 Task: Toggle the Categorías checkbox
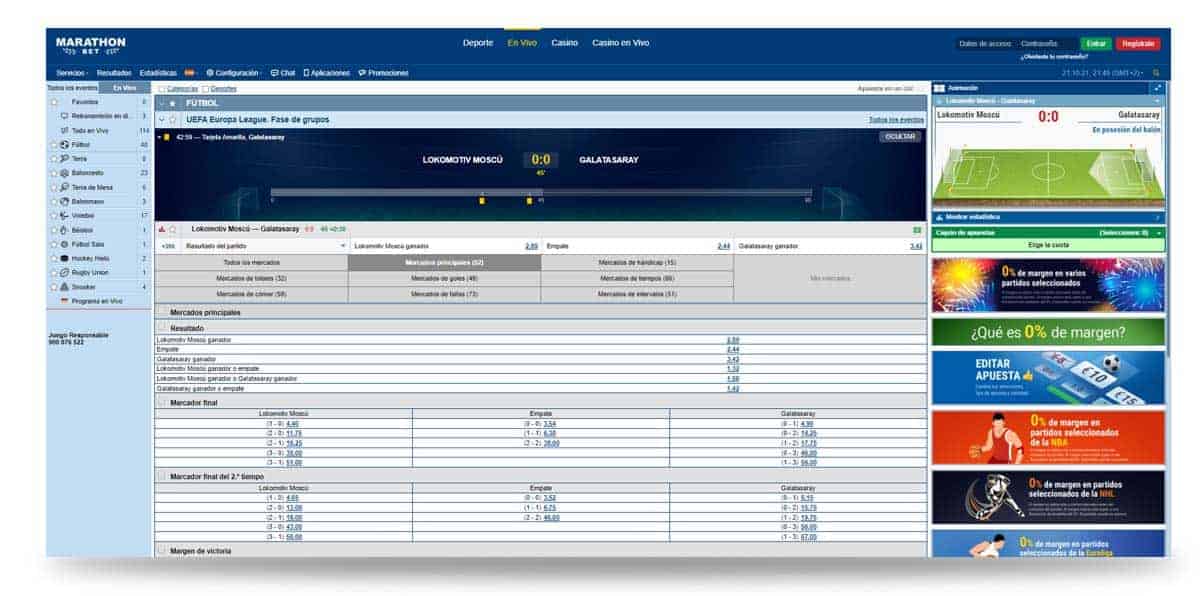161,89
